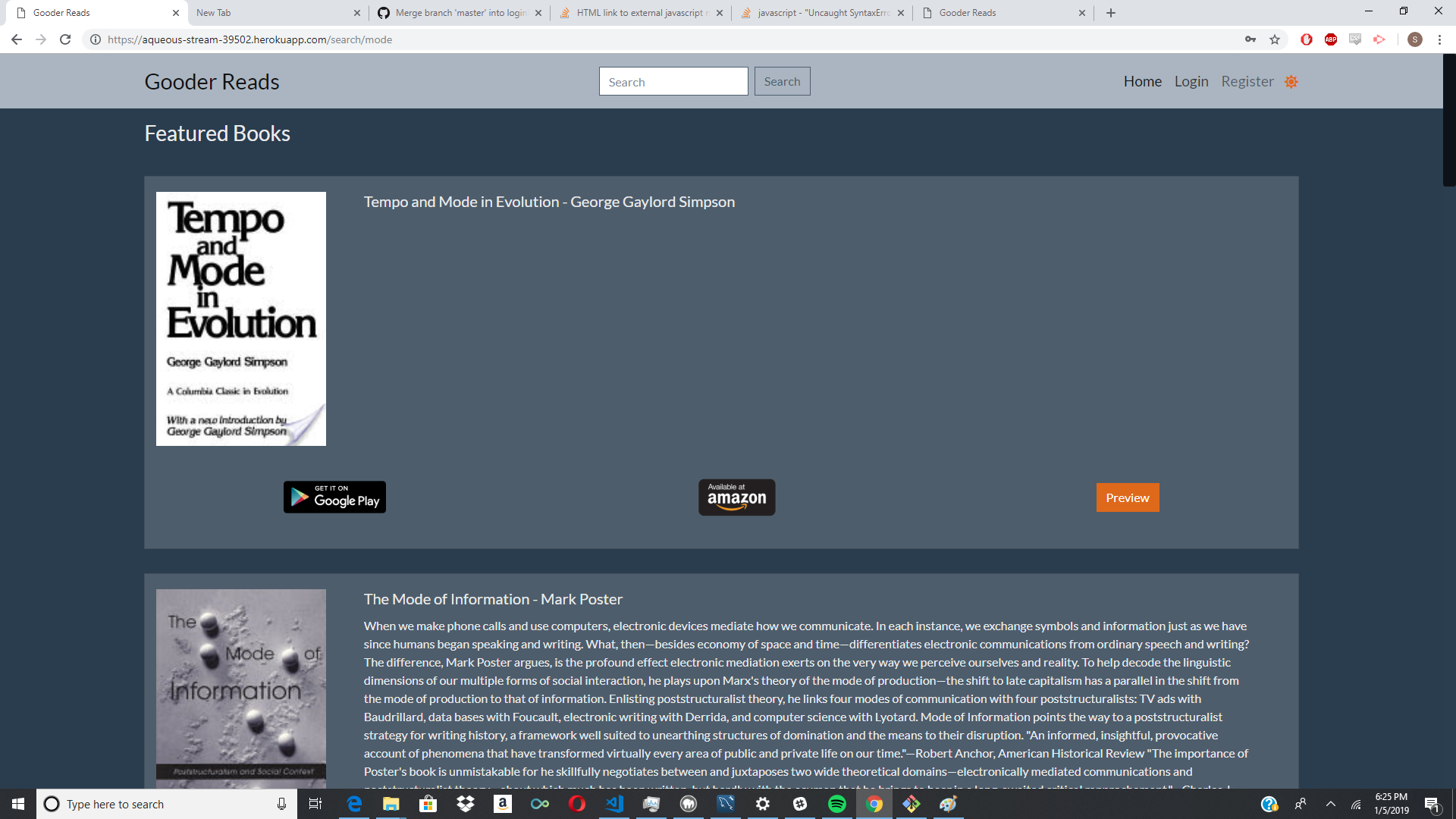Show hidden system tray icons
The image size is (1456, 819).
click(x=1331, y=804)
